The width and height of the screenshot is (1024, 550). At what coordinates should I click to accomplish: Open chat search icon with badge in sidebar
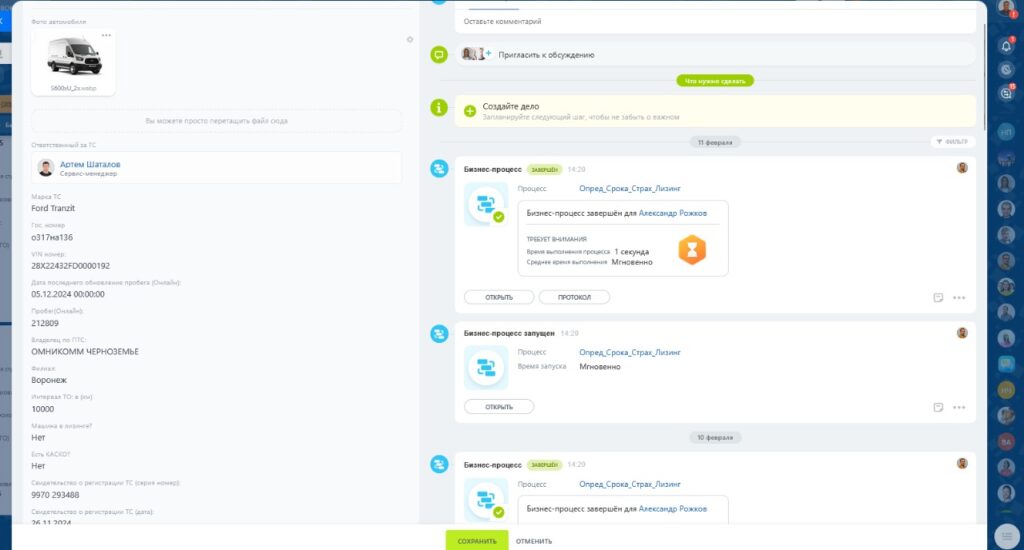click(x=1006, y=93)
